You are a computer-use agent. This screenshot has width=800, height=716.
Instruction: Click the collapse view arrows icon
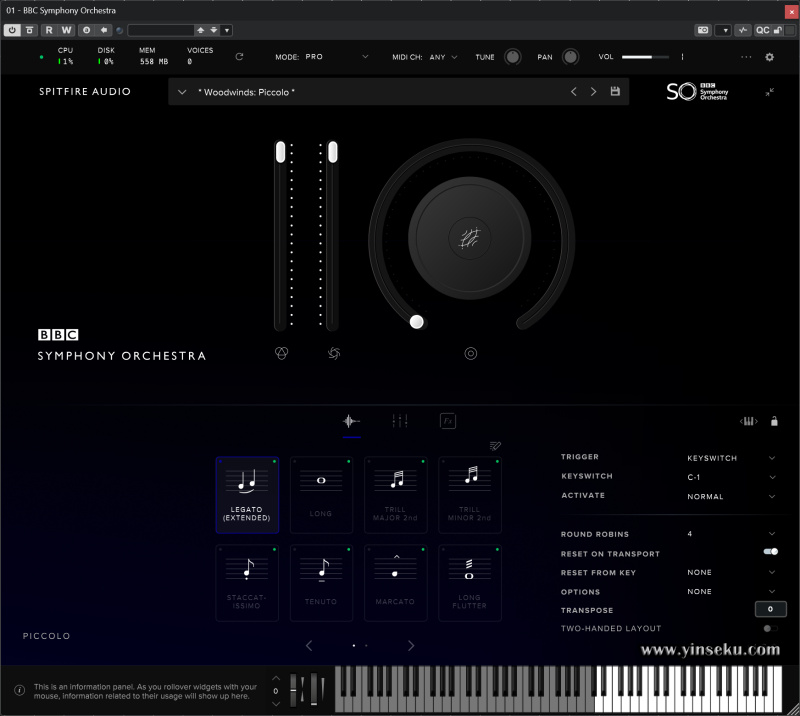tap(769, 92)
